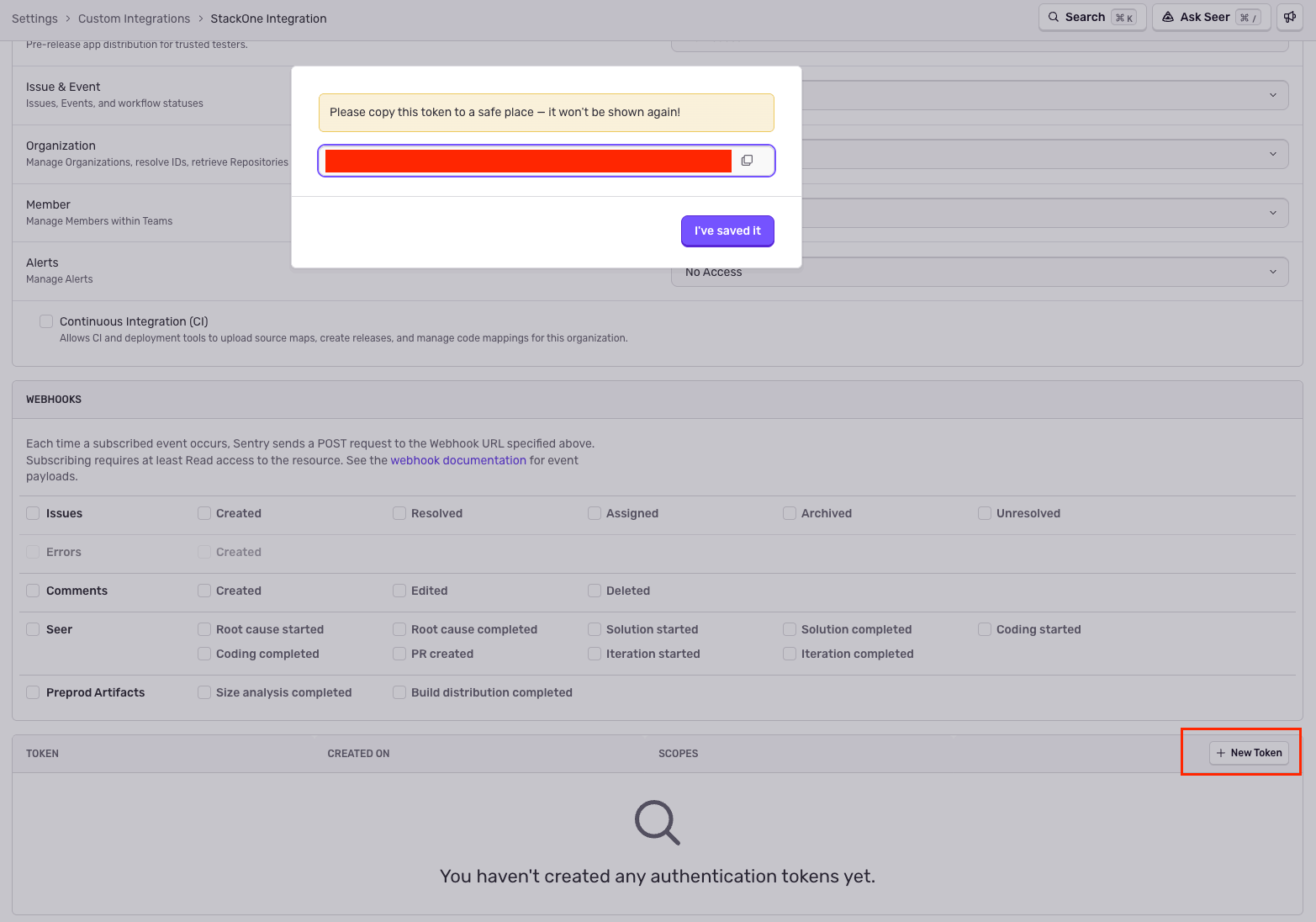The image size is (1316, 922).
Task: Check PR created checkbox
Action: [399, 654]
